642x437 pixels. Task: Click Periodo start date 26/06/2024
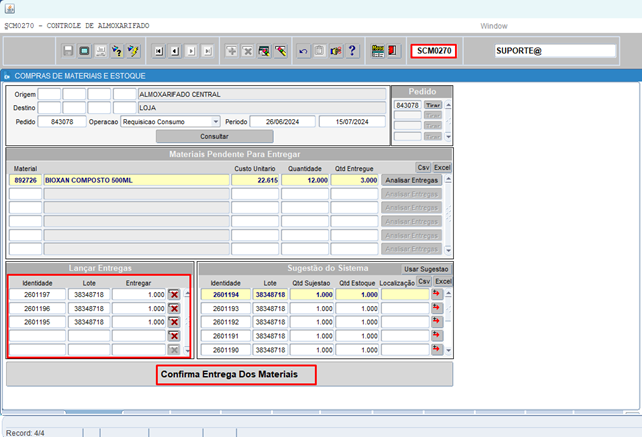click(x=283, y=122)
